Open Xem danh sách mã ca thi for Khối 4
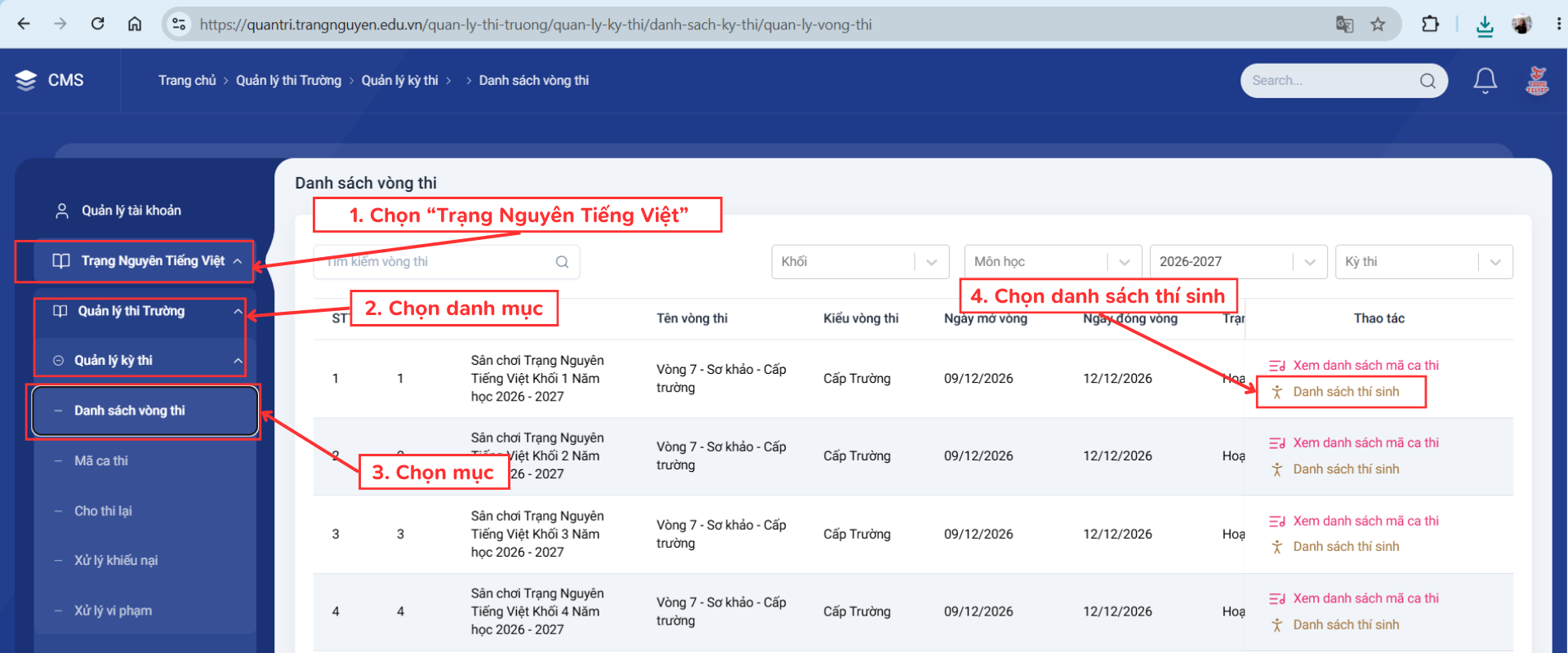This screenshot has width=1568, height=653. [1365, 598]
